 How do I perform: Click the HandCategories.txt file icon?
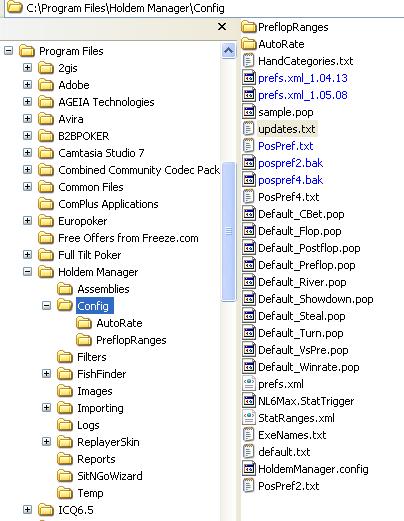(248, 61)
